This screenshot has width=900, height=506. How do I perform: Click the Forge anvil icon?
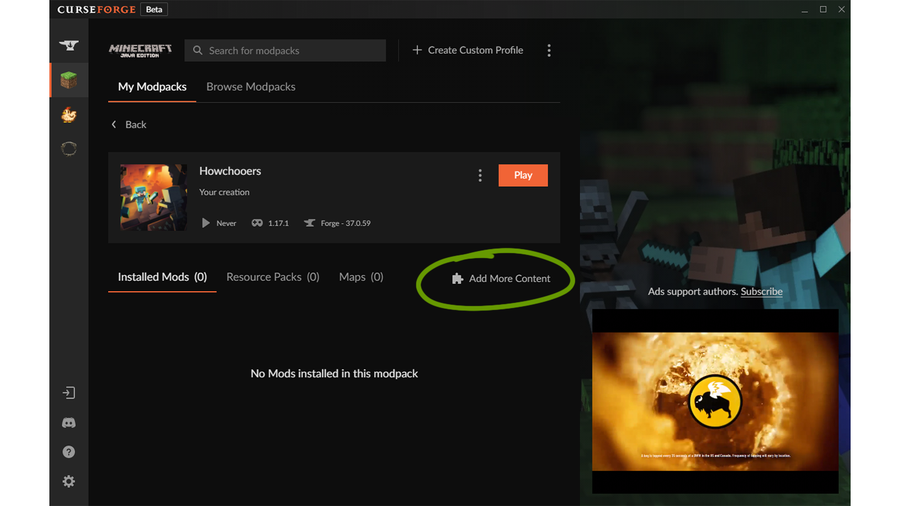pos(309,223)
